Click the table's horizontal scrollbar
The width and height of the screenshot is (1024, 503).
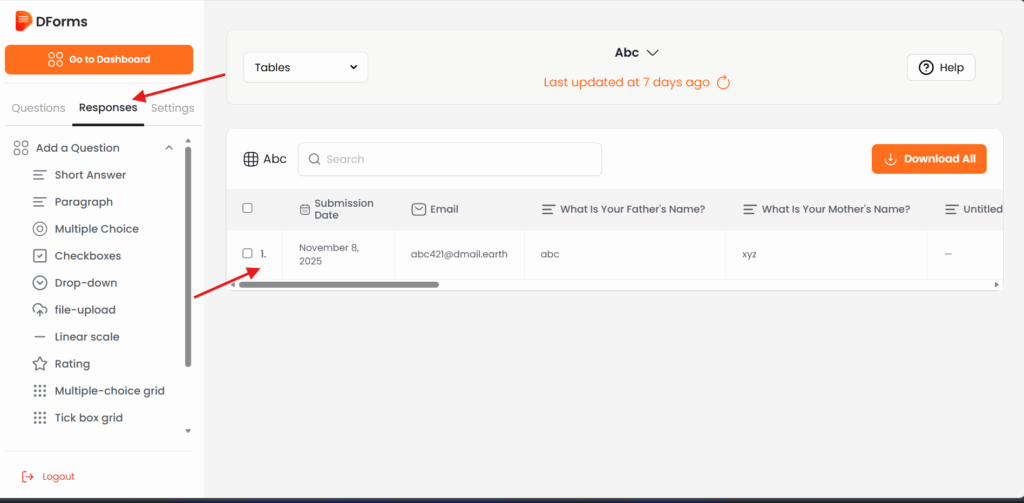click(x=338, y=285)
